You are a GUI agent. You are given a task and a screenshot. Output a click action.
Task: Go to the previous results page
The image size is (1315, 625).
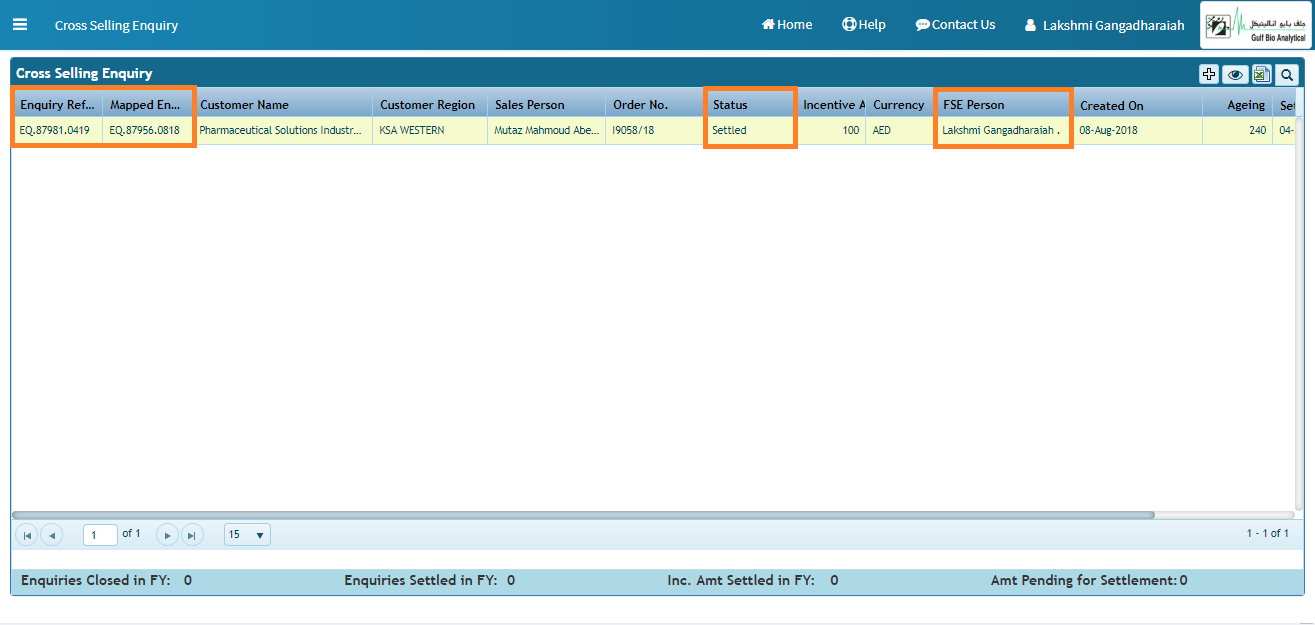[x=51, y=535]
